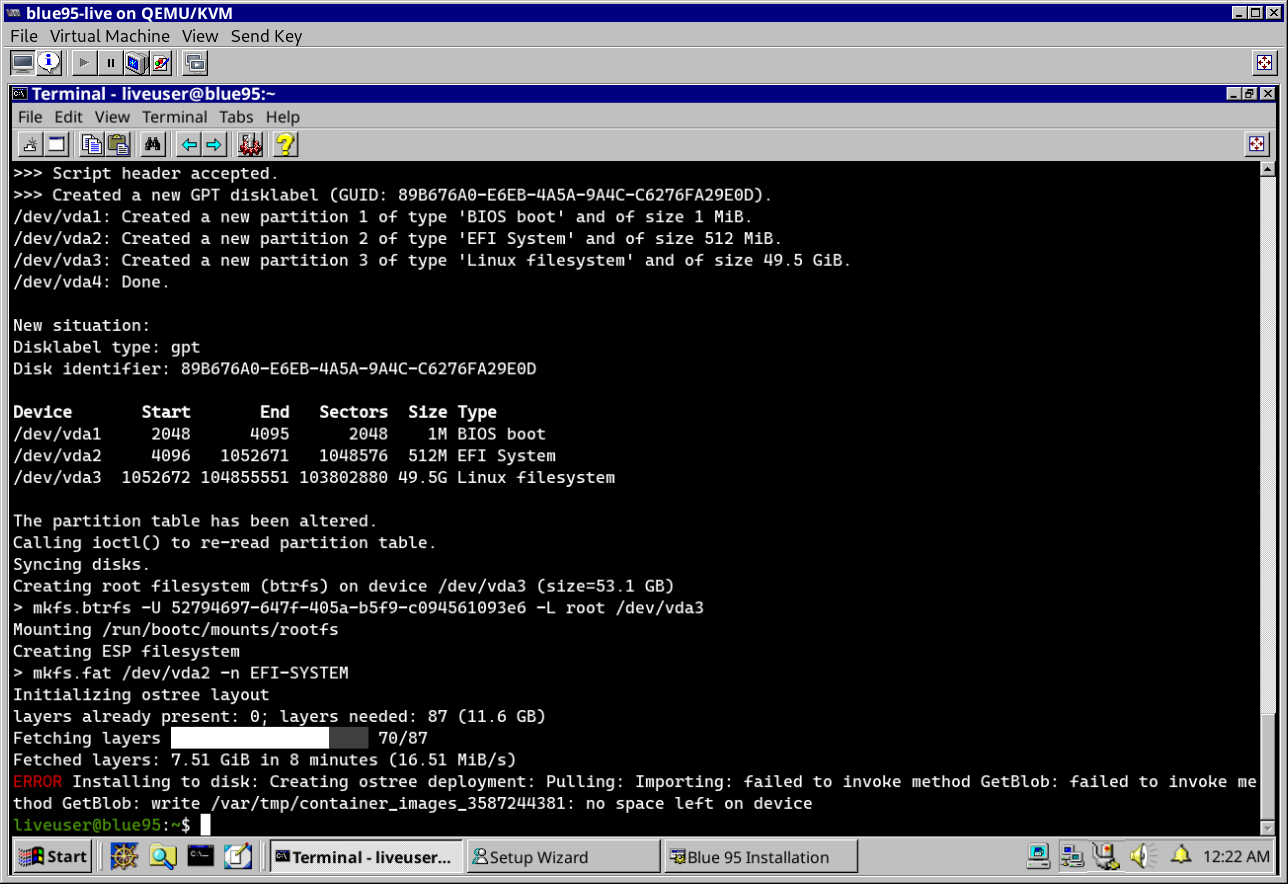This screenshot has height=884, width=1288.
Task: Switch to Blue 95 Installation taskbar button
Action: pos(761,857)
